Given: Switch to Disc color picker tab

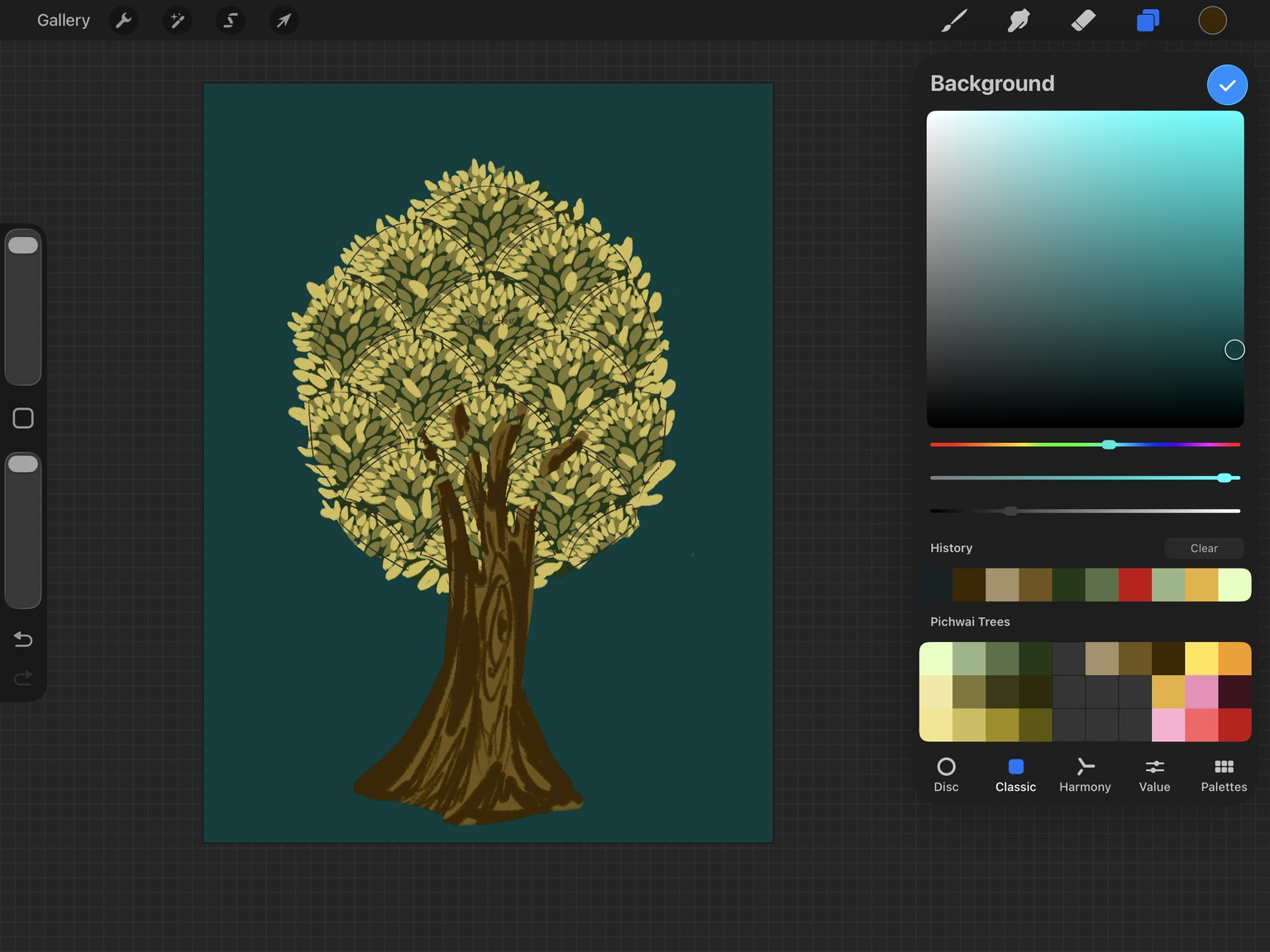Looking at the screenshot, I should pos(946,775).
